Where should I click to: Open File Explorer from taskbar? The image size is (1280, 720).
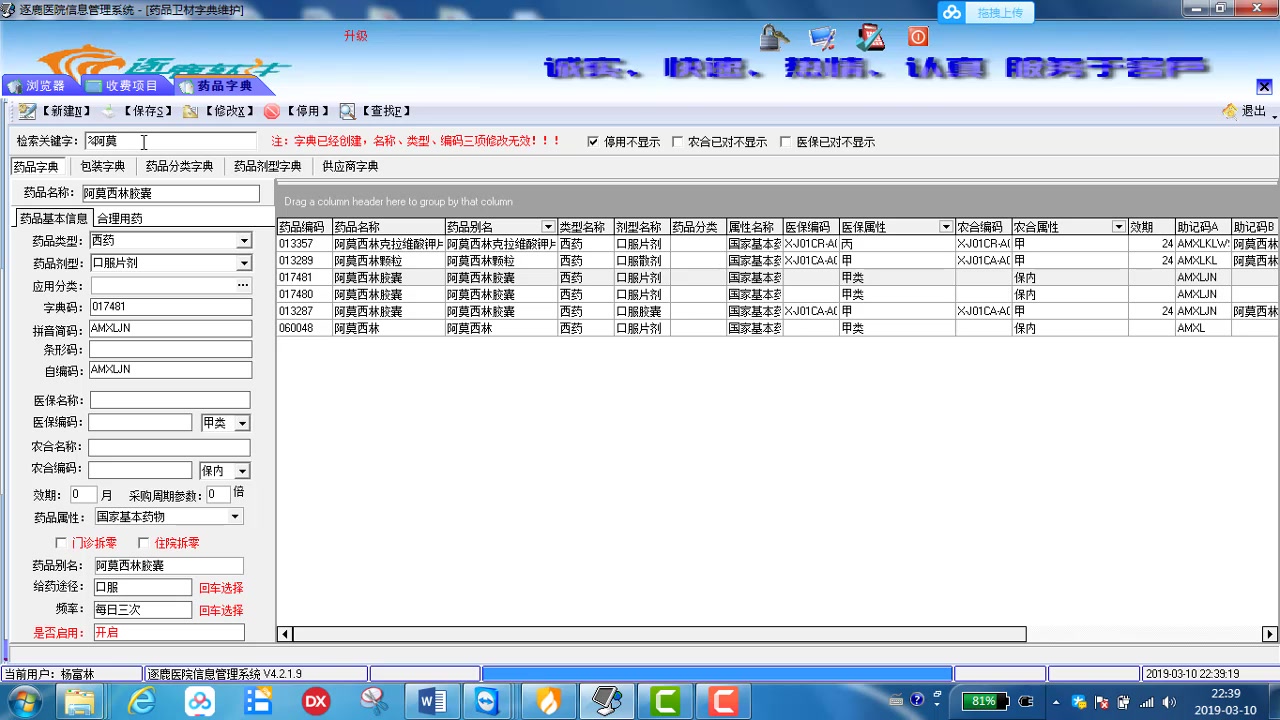[79, 701]
